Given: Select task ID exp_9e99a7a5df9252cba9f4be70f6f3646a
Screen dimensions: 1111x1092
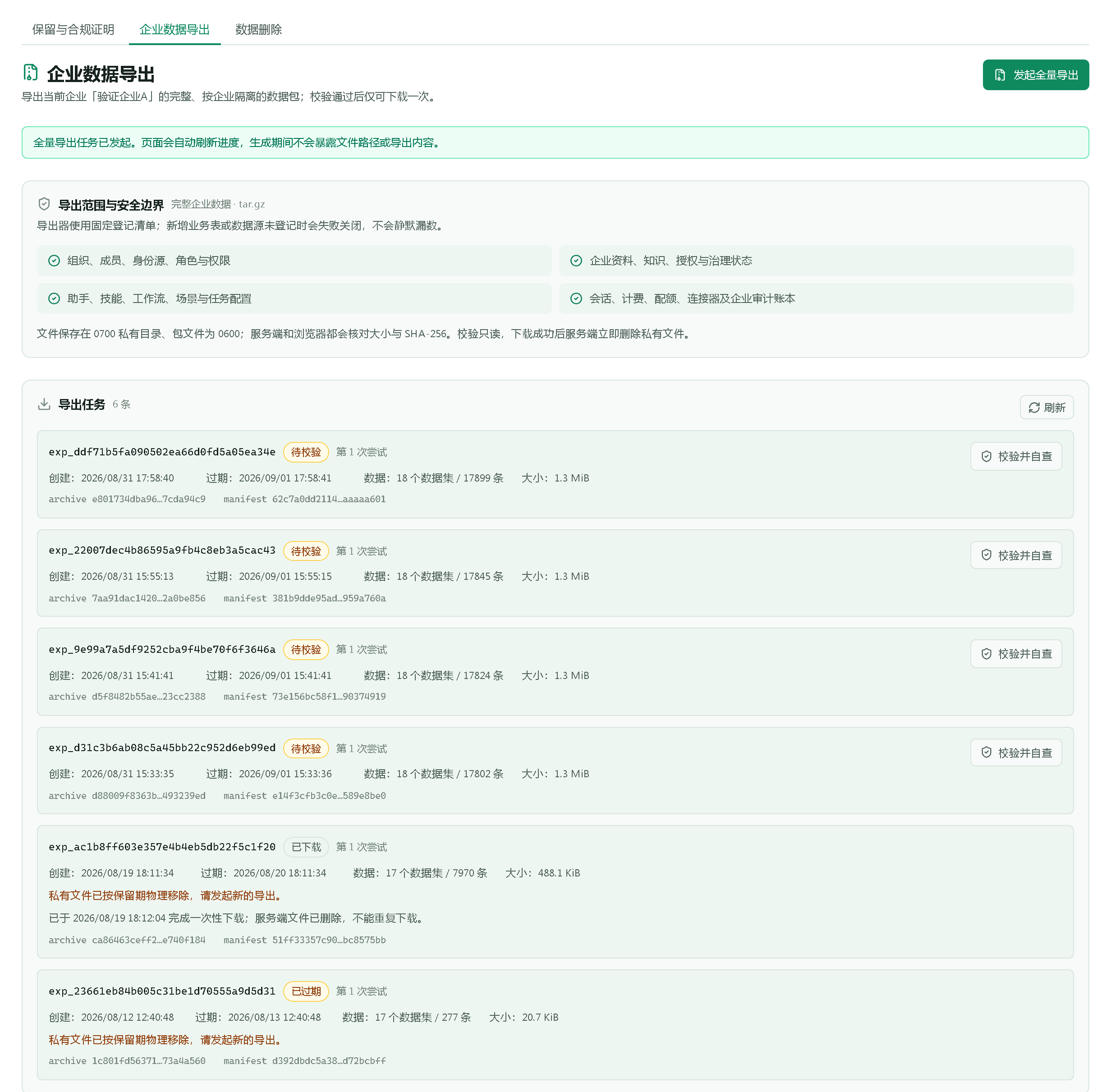Looking at the screenshot, I should (162, 649).
